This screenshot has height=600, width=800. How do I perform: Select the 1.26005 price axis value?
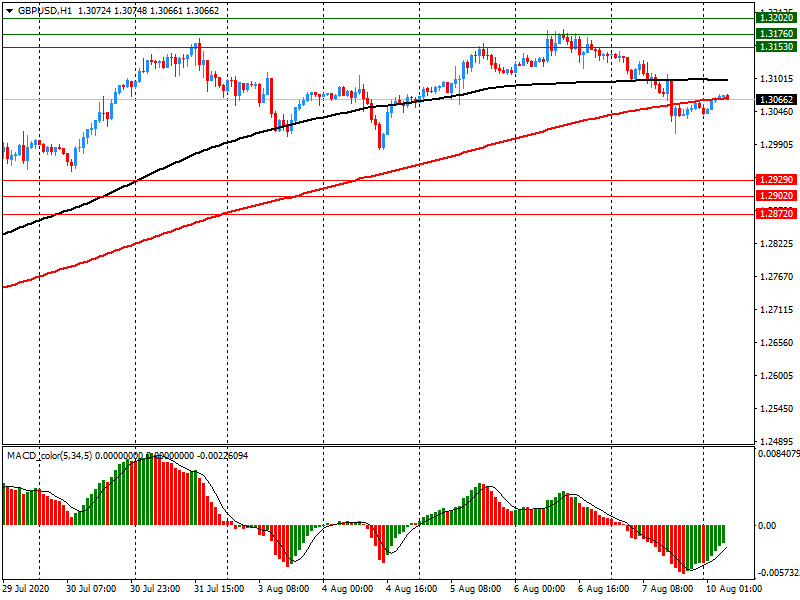(x=777, y=376)
